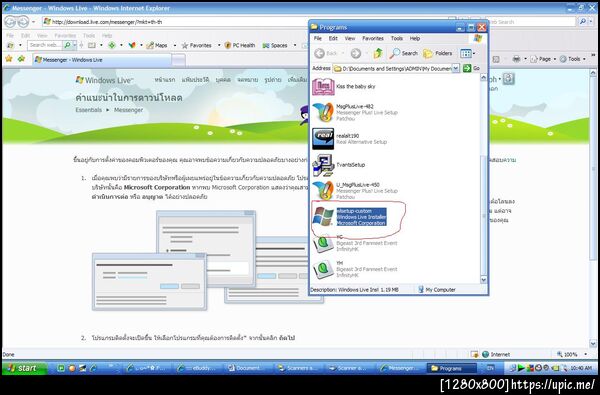Click the green magnifier search button in toolbar
This screenshot has width=600, height=395.
(x=68, y=45)
